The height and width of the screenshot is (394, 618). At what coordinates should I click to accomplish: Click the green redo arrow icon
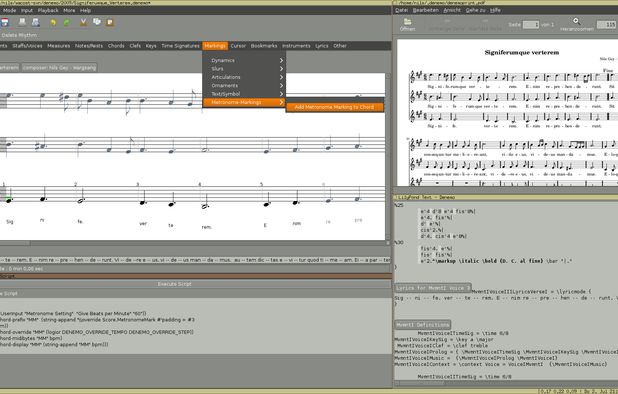(x=67, y=23)
